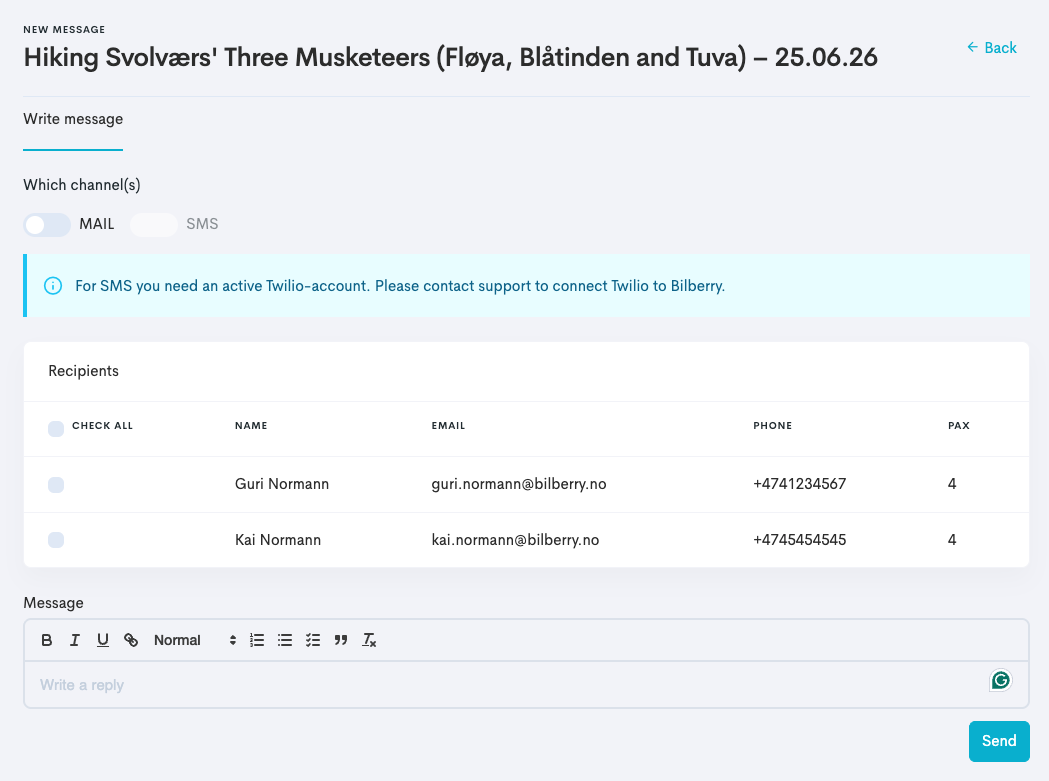
Task: Enable the MAIL channel toggle
Action: click(47, 225)
